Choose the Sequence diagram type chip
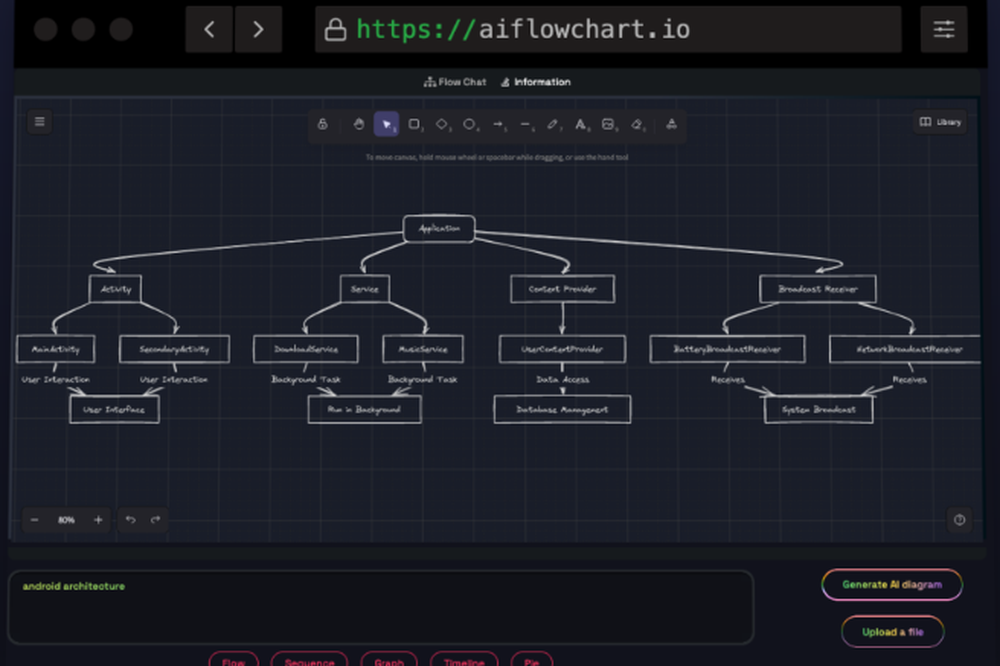1000x666 pixels. pos(309,660)
